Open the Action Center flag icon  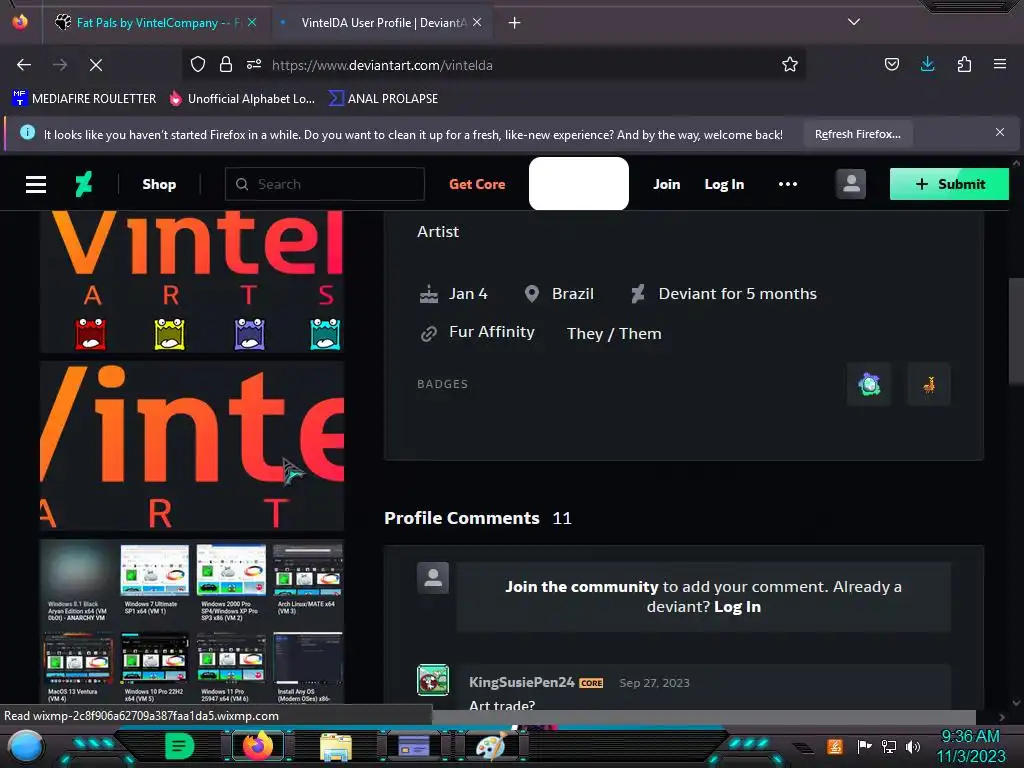(865, 746)
